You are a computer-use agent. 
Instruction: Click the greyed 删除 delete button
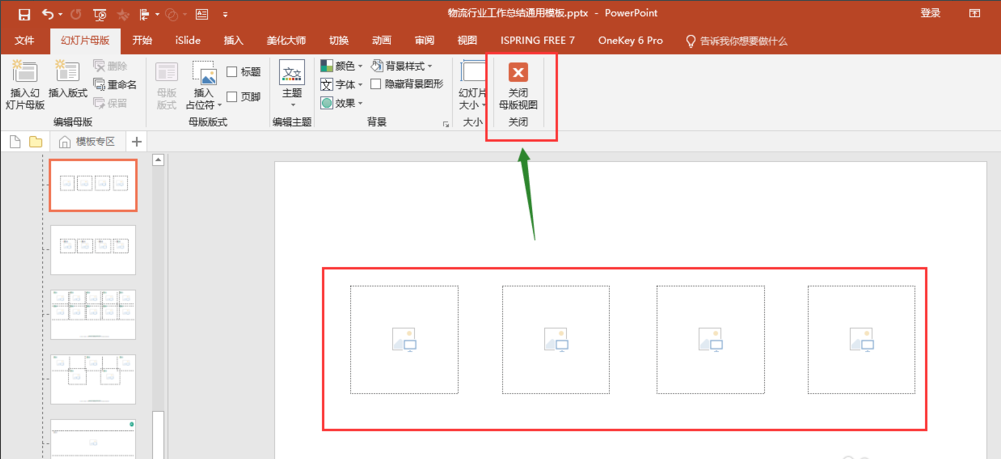(x=110, y=66)
